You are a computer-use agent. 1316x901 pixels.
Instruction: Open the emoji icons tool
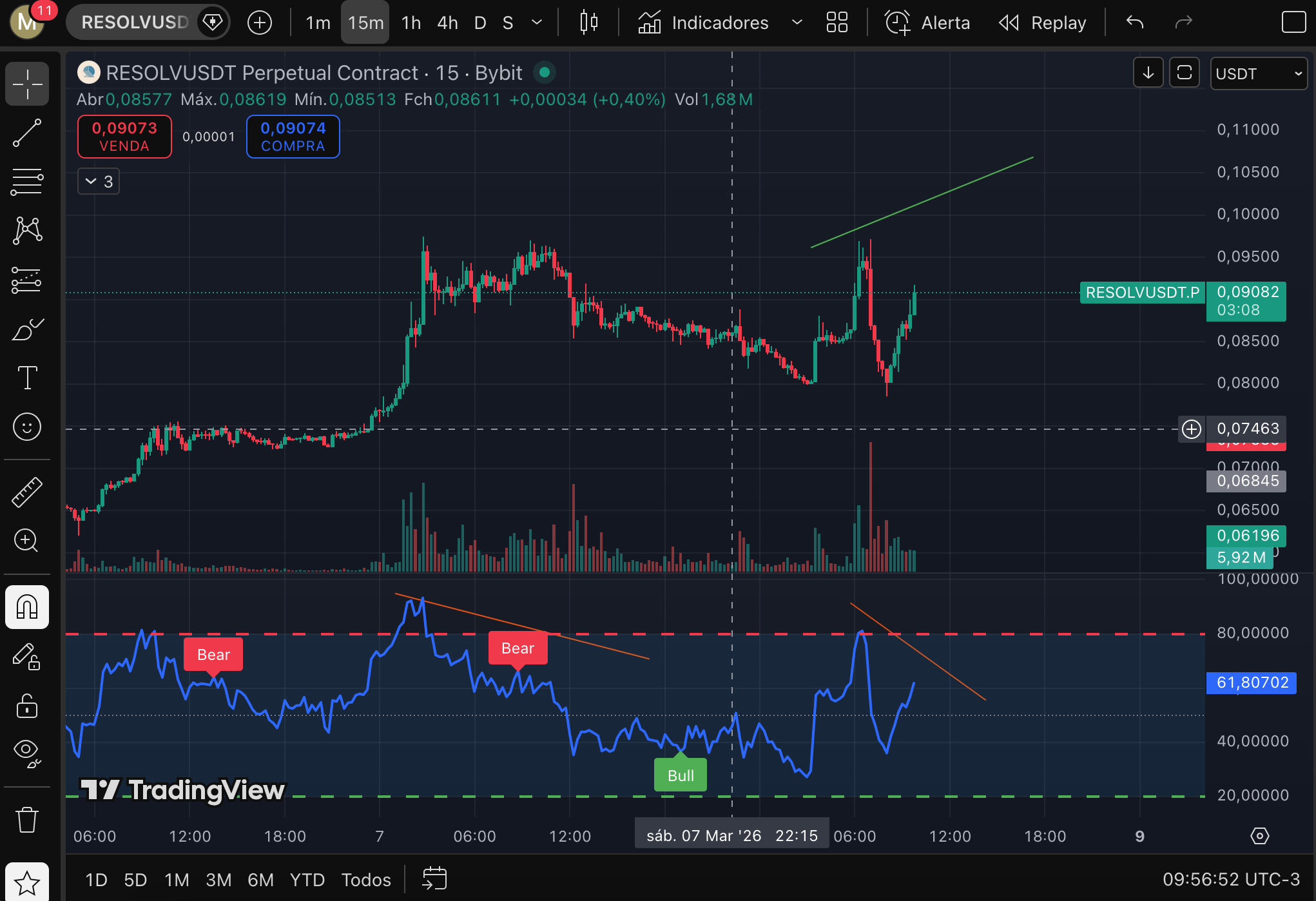[27, 427]
